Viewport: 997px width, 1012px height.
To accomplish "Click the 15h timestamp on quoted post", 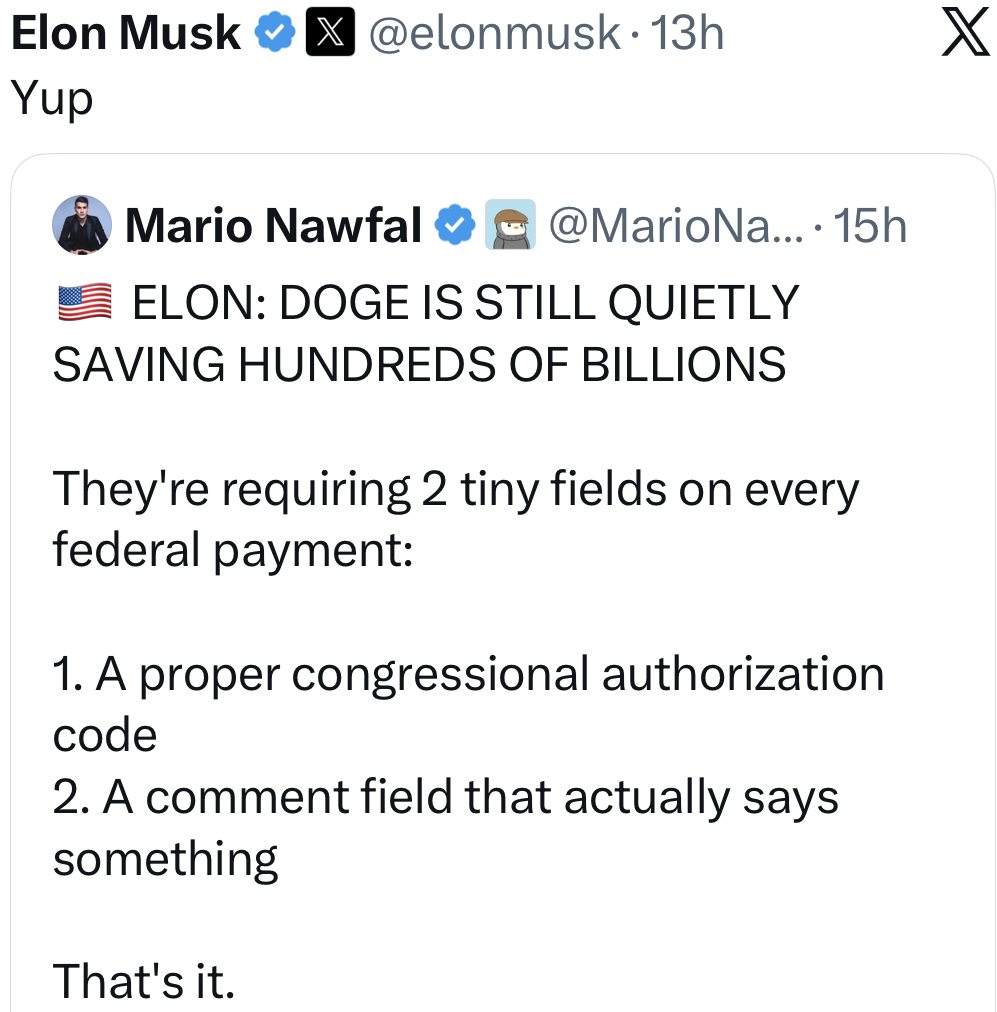I will [x=870, y=226].
